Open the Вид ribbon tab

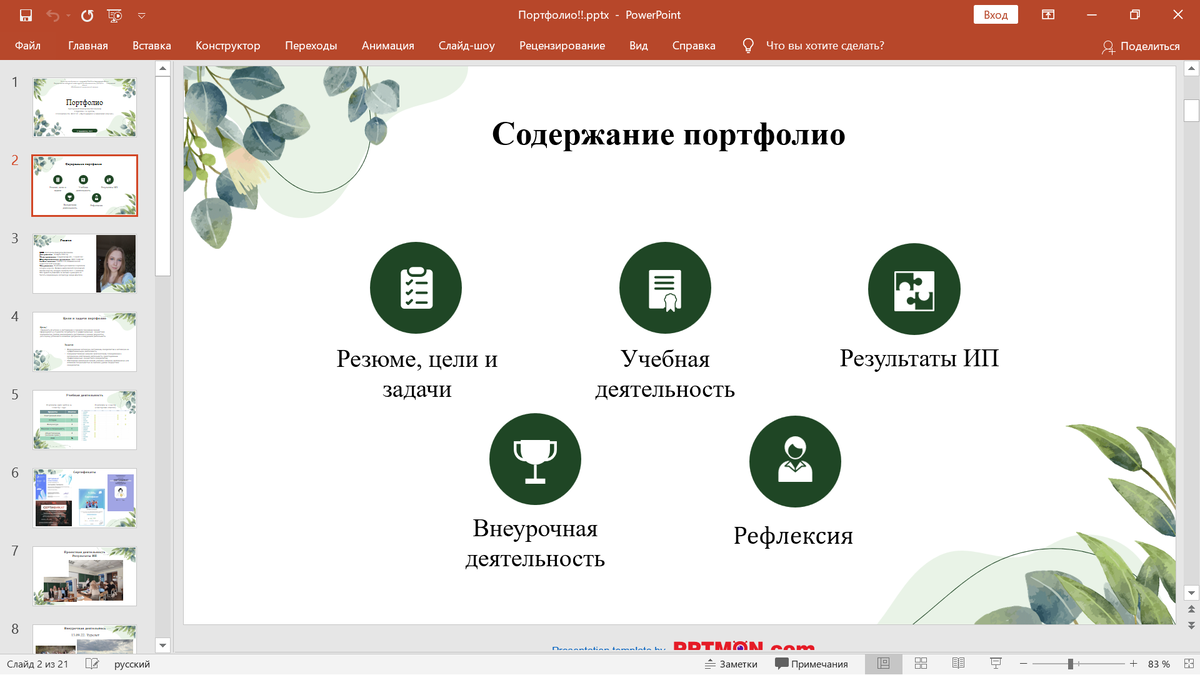pos(639,46)
